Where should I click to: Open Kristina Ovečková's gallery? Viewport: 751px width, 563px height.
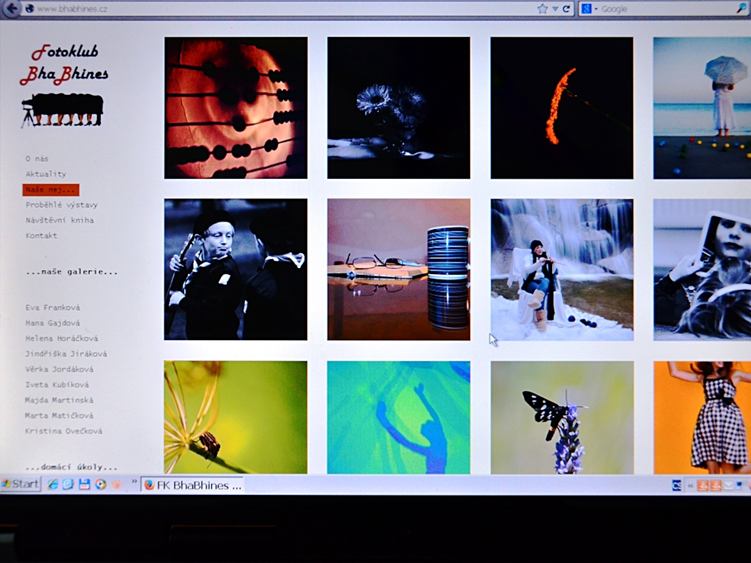[64, 431]
